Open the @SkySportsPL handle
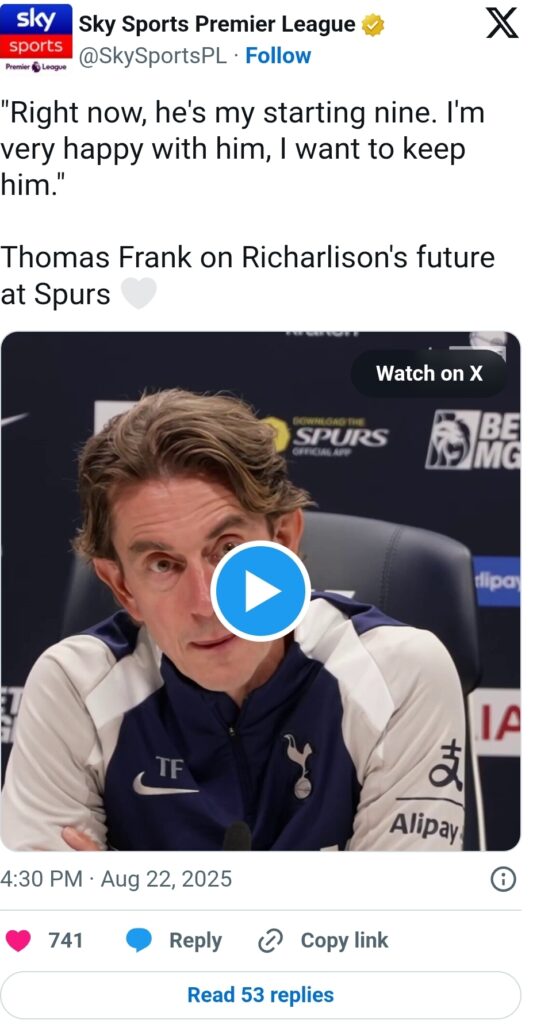 point(153,56)
